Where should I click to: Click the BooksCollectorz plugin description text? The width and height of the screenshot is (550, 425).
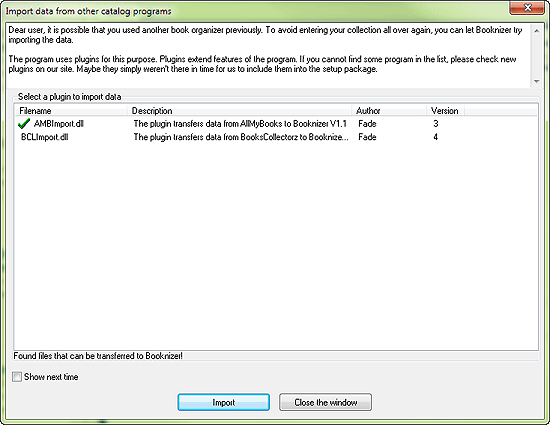coord(241,137)
